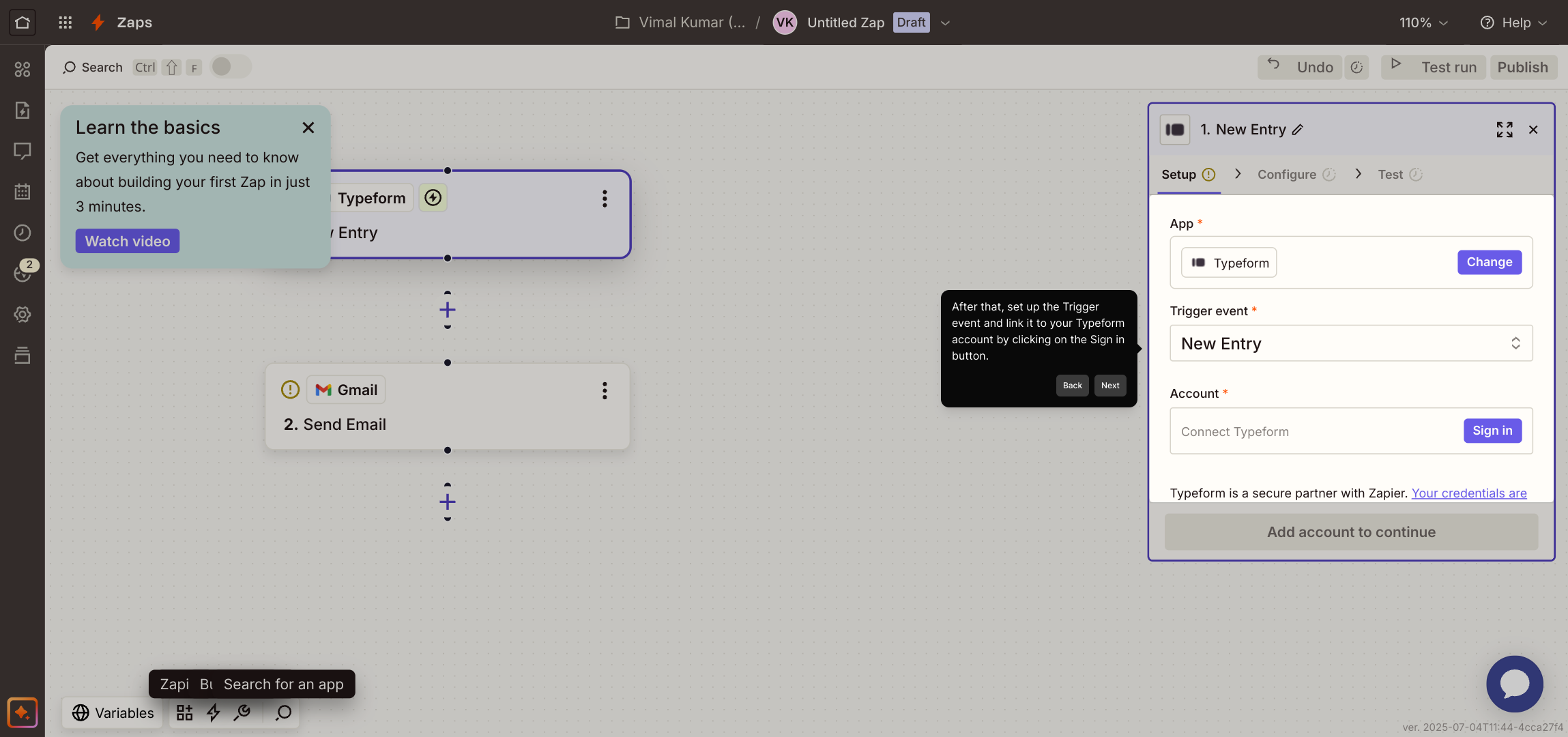The width and height of the screenshot is (1568, 737).
Task: Click the Untitled Zap title
Action: (x=846, y=23)
